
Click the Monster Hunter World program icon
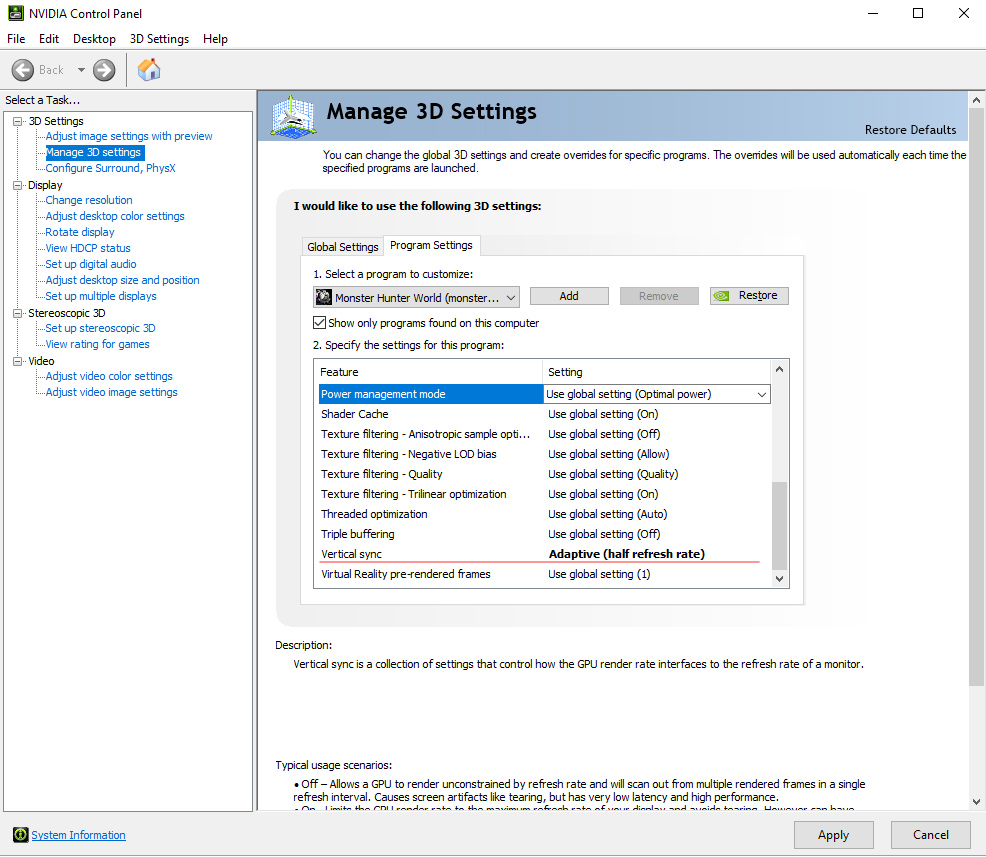[324, 297]
